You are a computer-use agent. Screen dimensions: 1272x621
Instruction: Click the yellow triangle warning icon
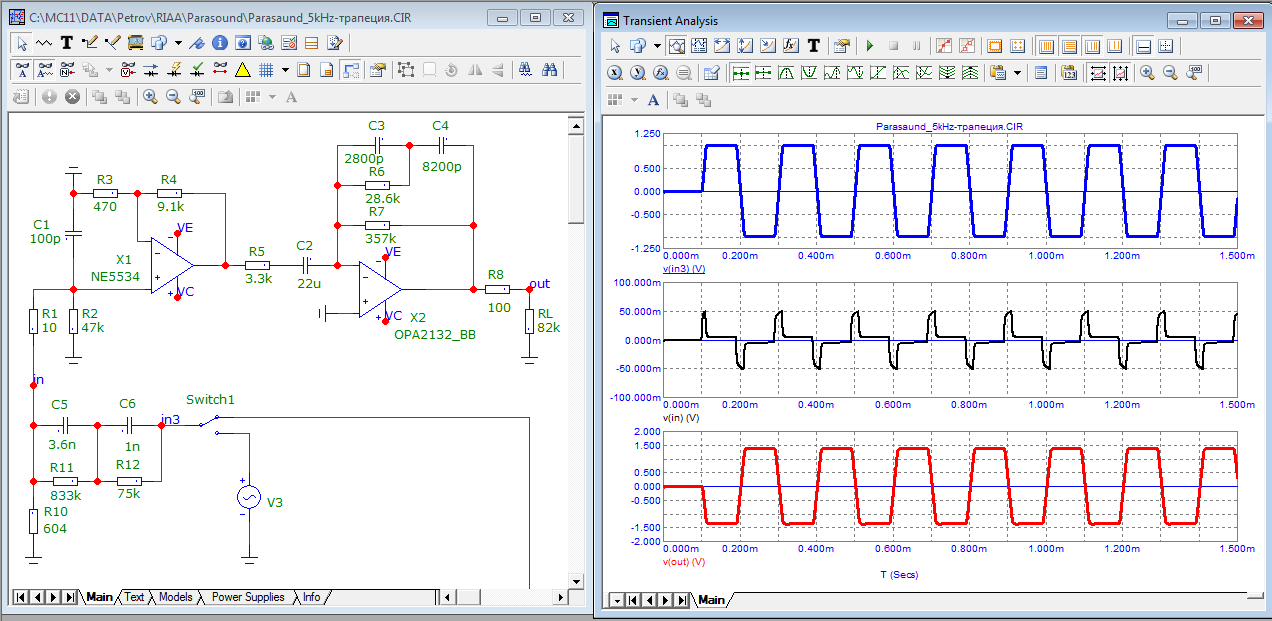(x=242, y=70)
